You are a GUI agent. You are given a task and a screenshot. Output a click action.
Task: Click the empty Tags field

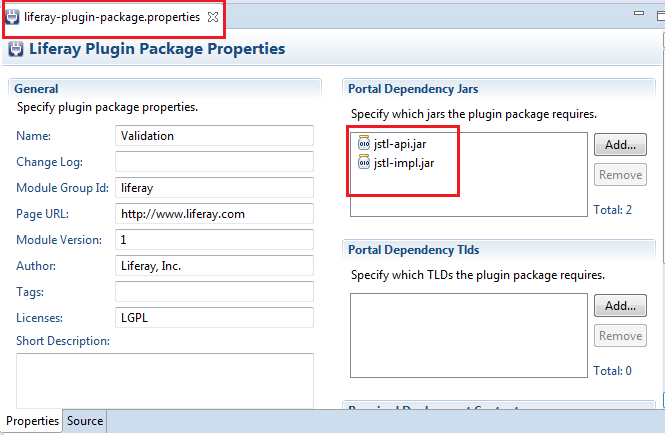tap(214, 292)
